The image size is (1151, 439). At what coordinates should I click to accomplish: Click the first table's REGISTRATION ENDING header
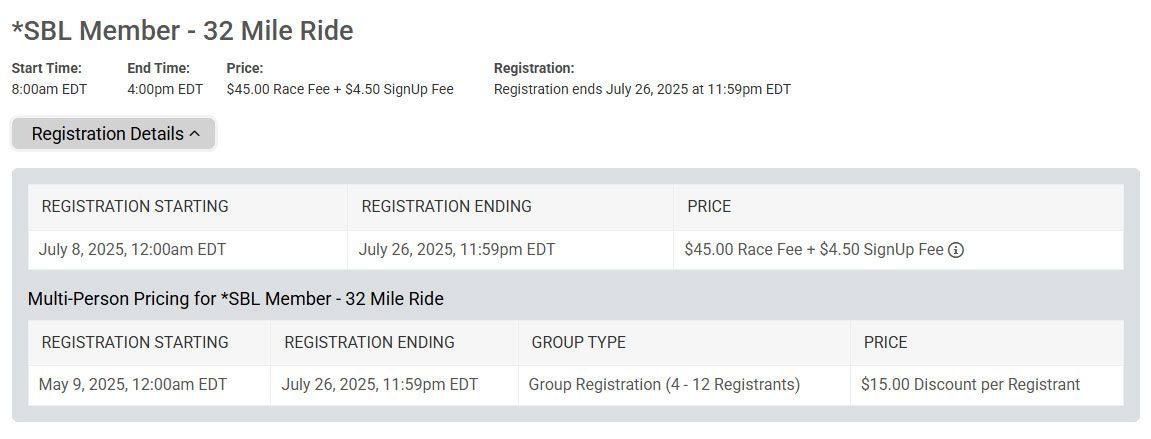point(446,206)
